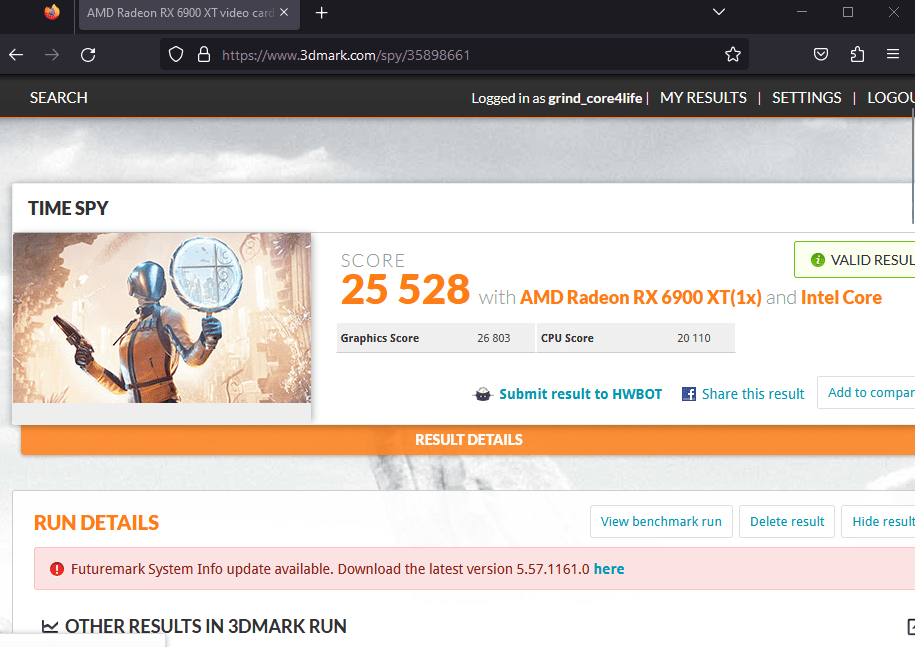Click the CPU Score value 20 110

[694, 338]
